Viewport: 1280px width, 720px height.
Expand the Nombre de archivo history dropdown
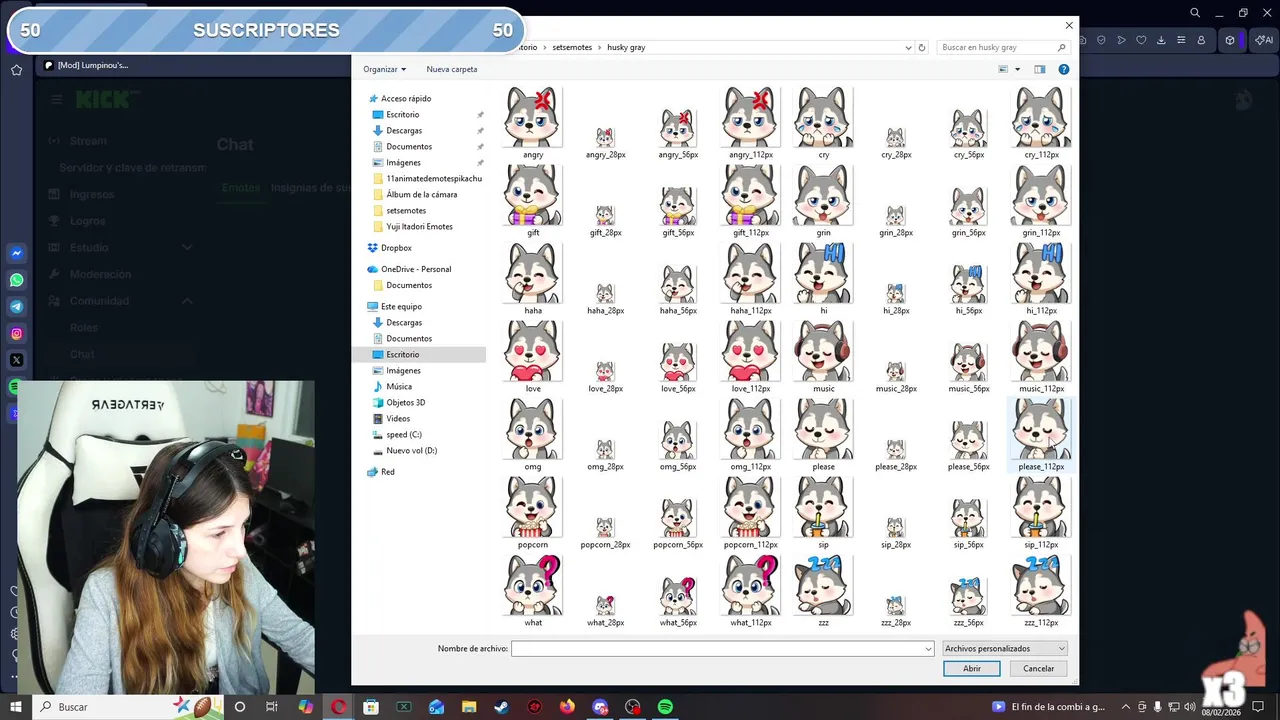click(928, 649)
